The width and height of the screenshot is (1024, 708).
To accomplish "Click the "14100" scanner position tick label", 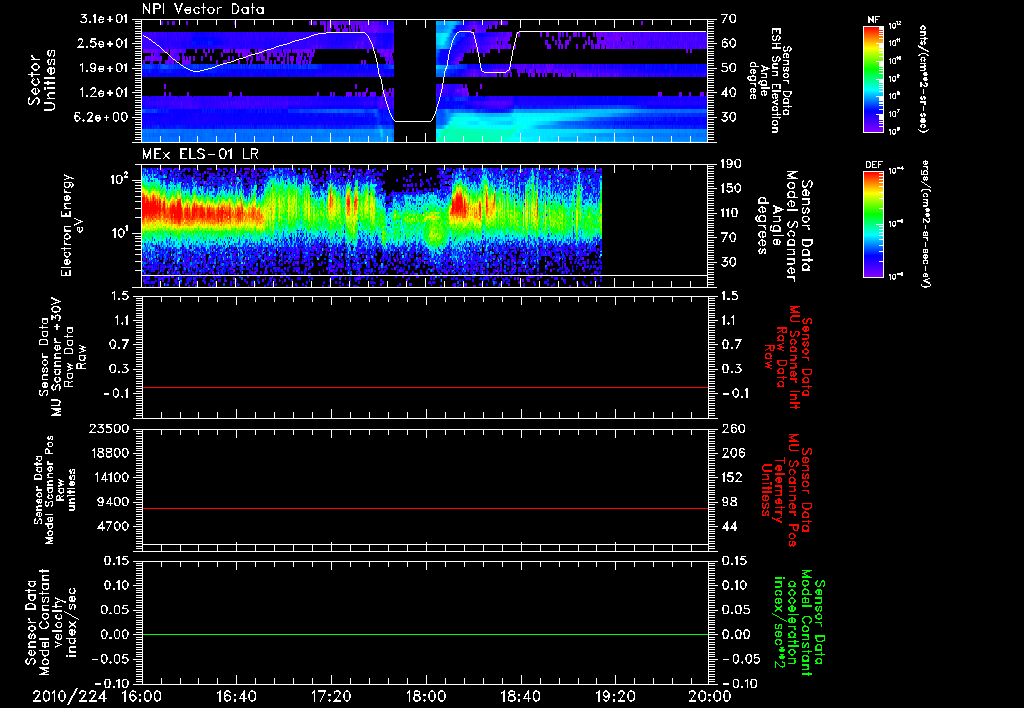I will [x=110, y=477].
